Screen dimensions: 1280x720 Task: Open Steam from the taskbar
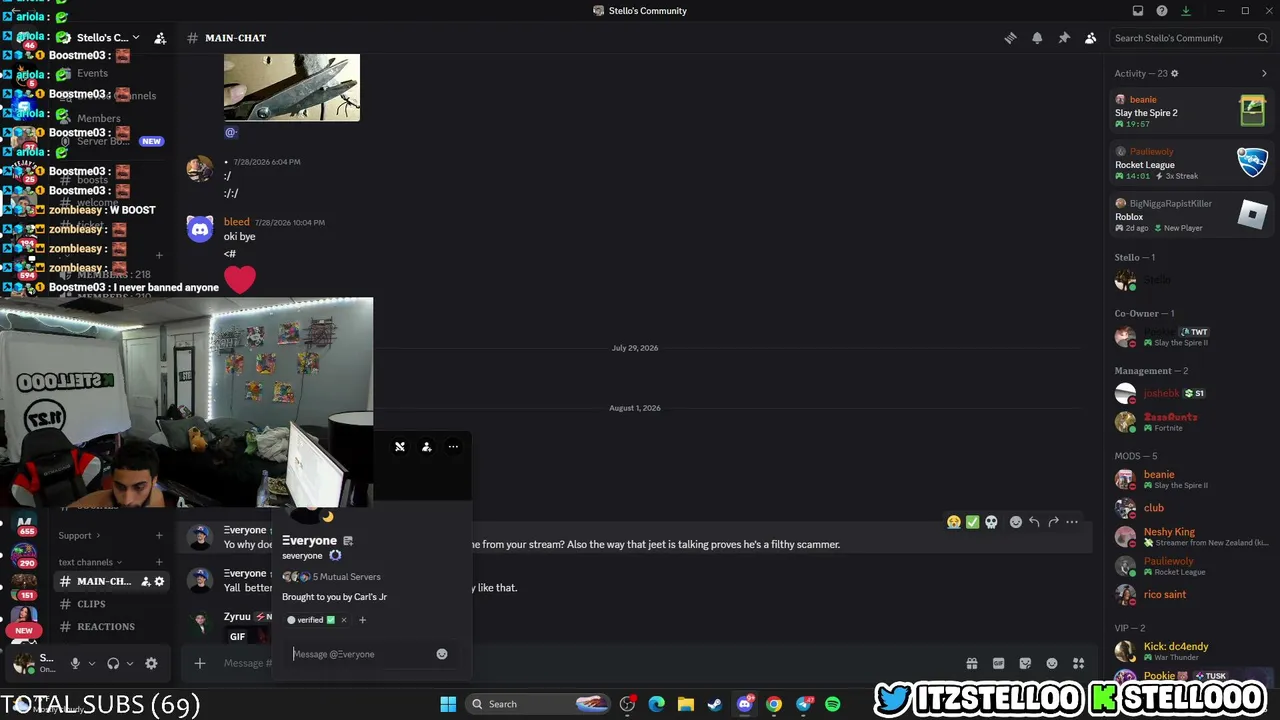715,704
